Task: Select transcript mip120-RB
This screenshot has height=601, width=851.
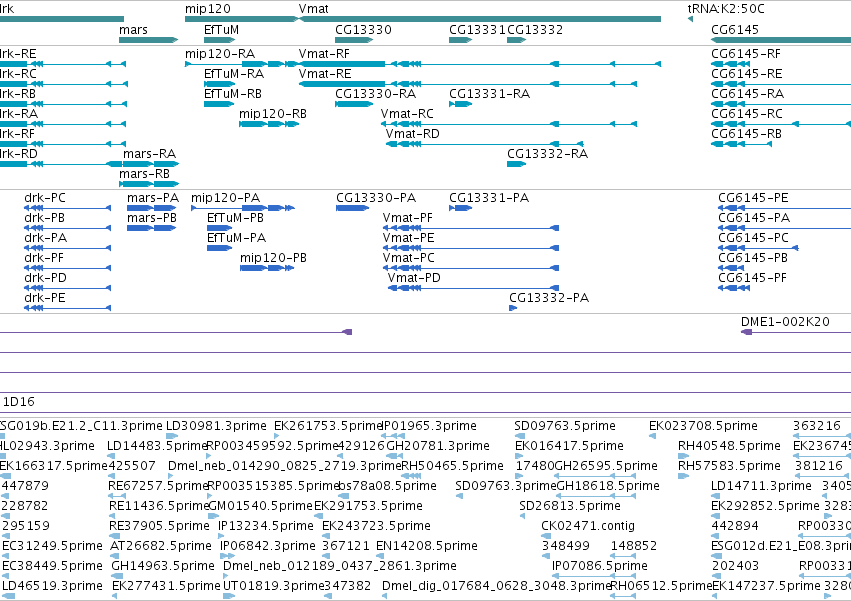Action: coord(269,124)
